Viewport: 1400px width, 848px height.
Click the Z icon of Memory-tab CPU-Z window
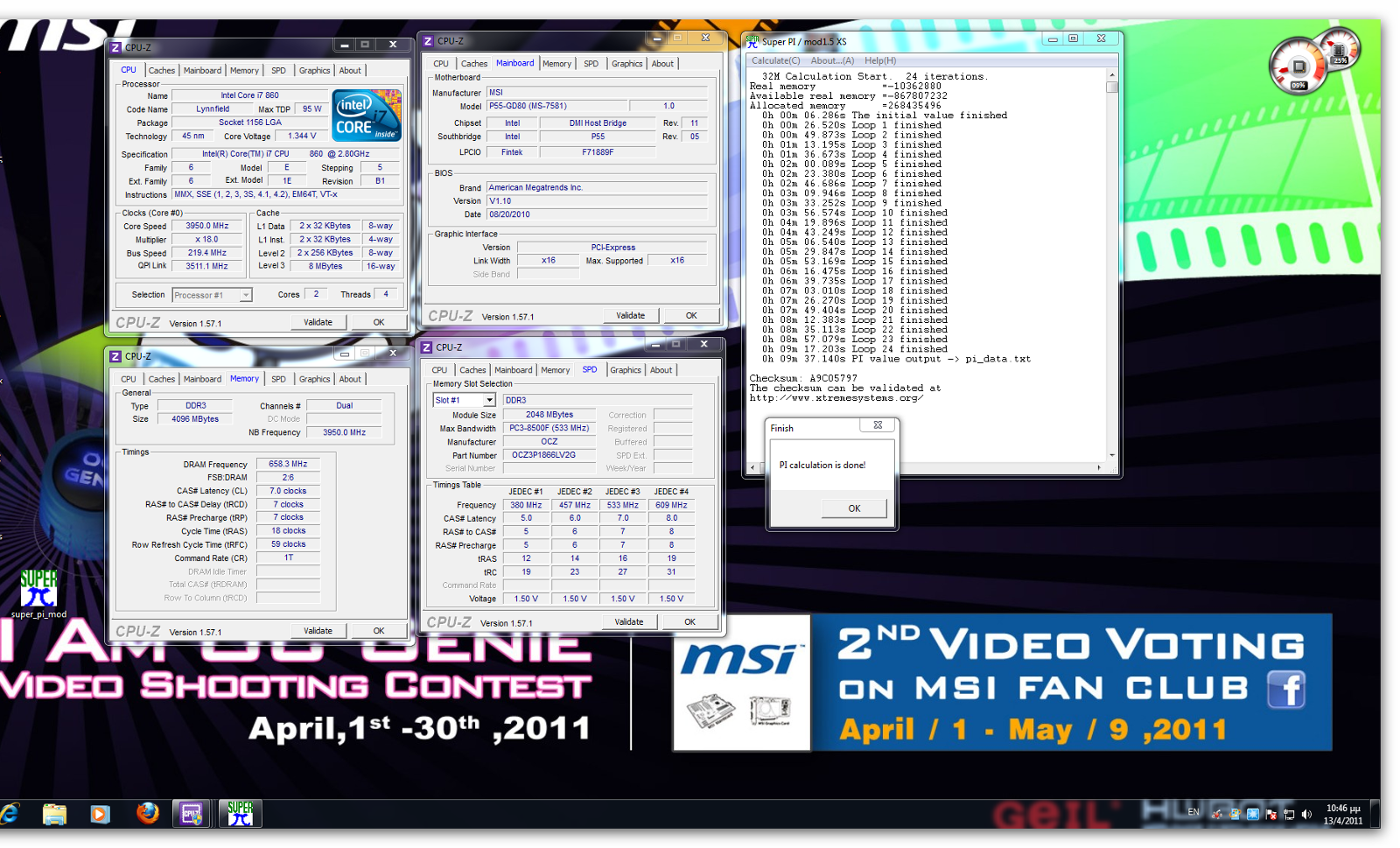115,356
